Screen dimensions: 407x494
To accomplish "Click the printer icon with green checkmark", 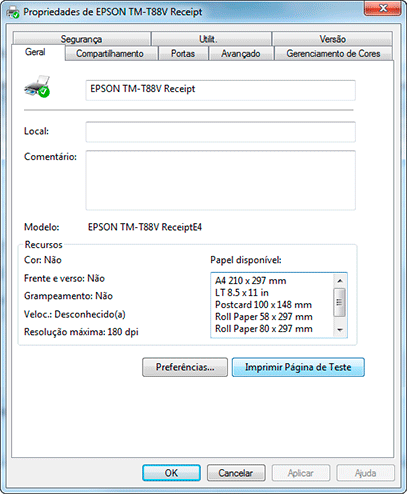I will pos(37,86).
